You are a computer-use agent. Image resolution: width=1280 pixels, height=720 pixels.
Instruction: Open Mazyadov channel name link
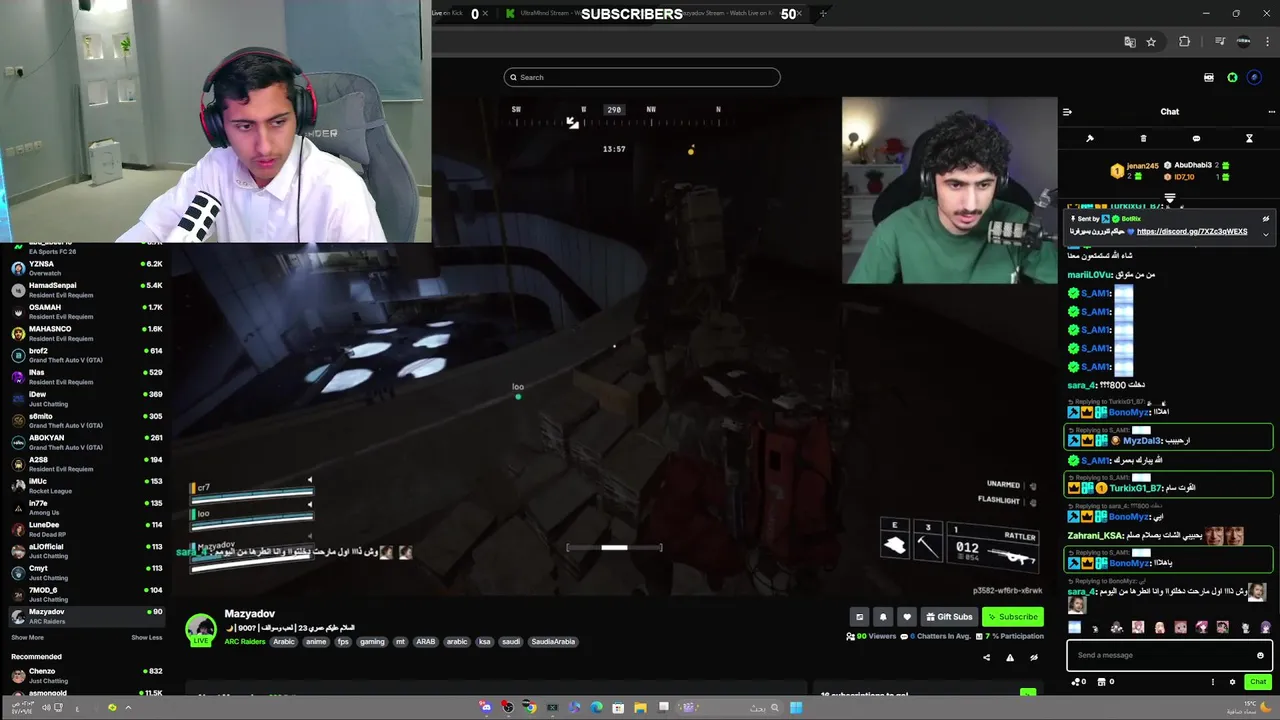(x=249, y=614)
